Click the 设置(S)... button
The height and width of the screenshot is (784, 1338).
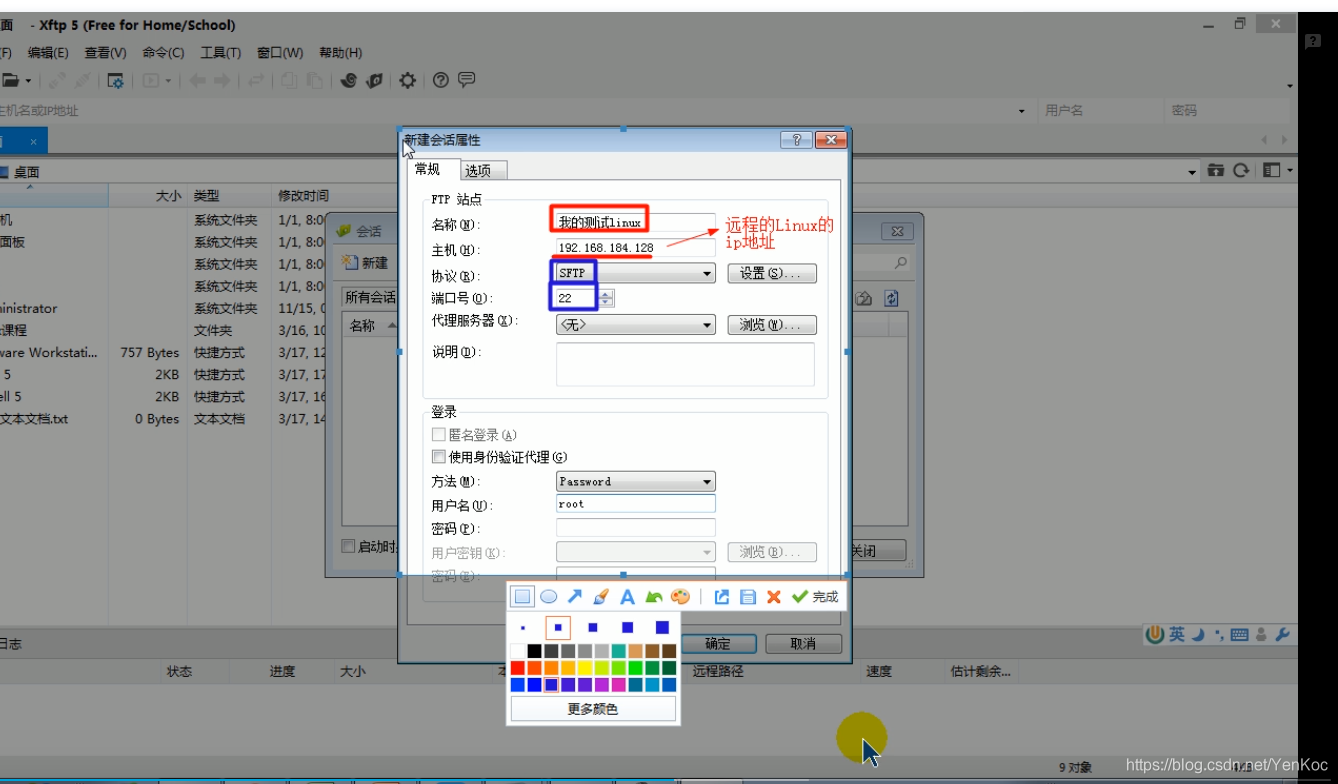click(x=772, y=273)
